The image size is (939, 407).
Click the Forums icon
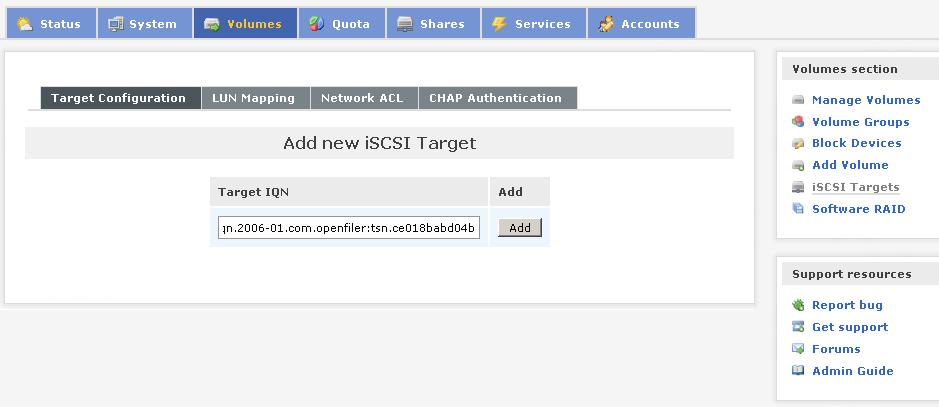coord(798,349)
